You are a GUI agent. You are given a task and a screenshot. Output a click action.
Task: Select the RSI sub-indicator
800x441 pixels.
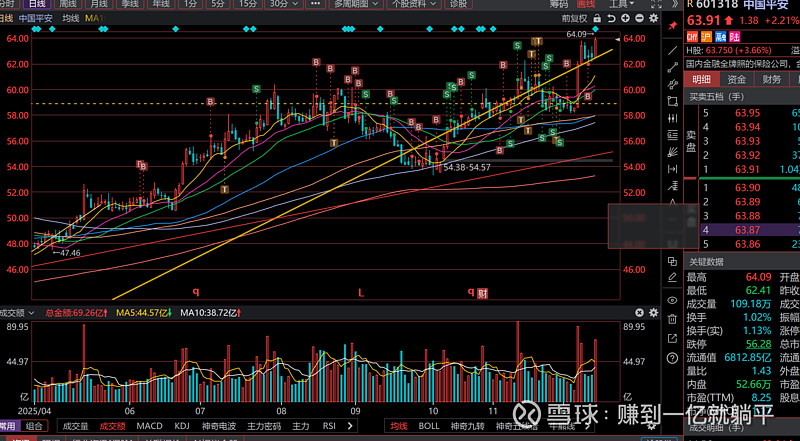[330, 426]
